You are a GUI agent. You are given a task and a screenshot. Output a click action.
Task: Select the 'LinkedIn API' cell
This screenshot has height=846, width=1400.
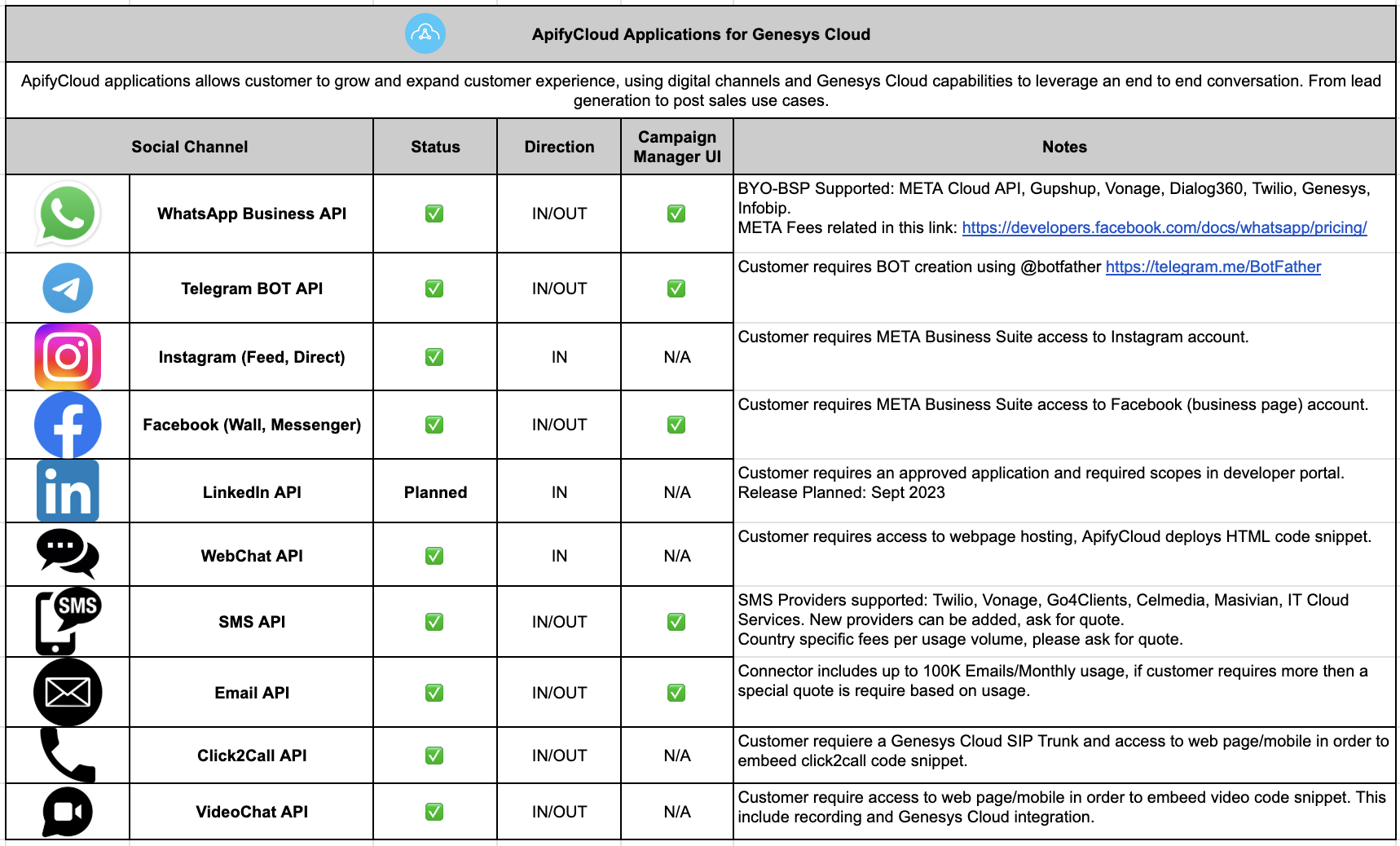point(252,492)
